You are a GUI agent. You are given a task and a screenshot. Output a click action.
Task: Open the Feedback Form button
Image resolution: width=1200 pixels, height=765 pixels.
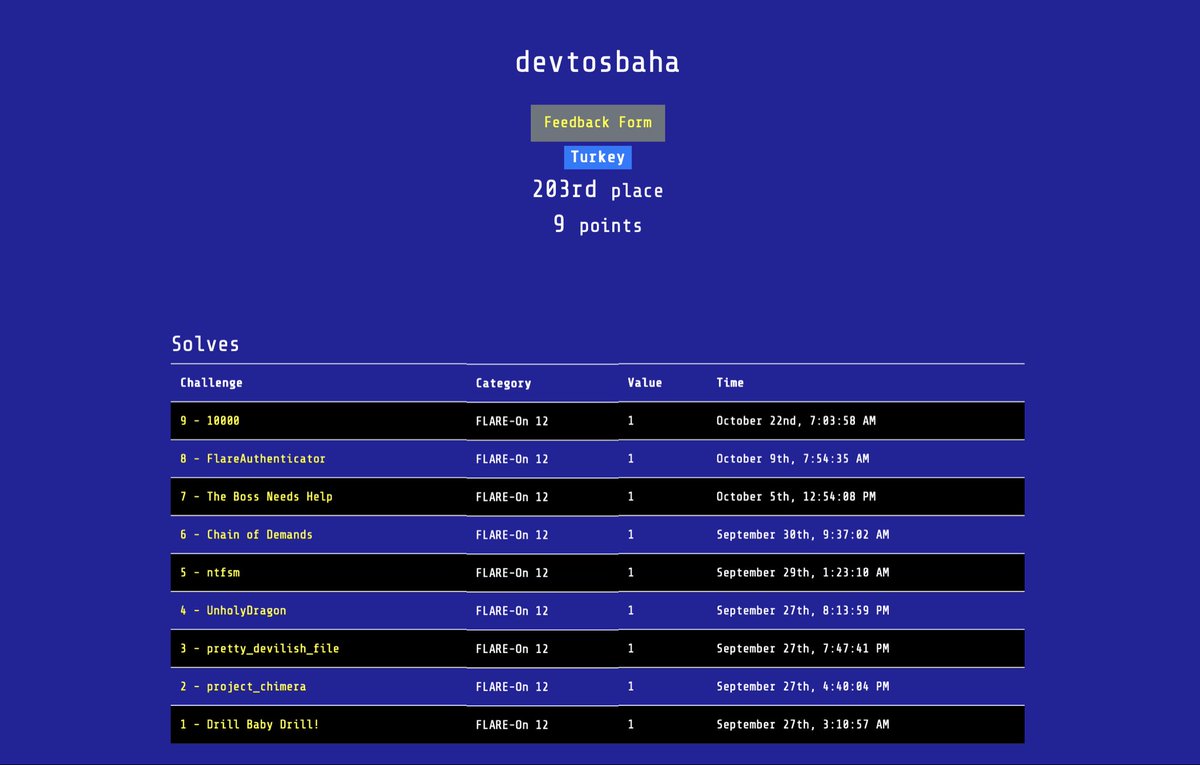[x=597, y=123]
